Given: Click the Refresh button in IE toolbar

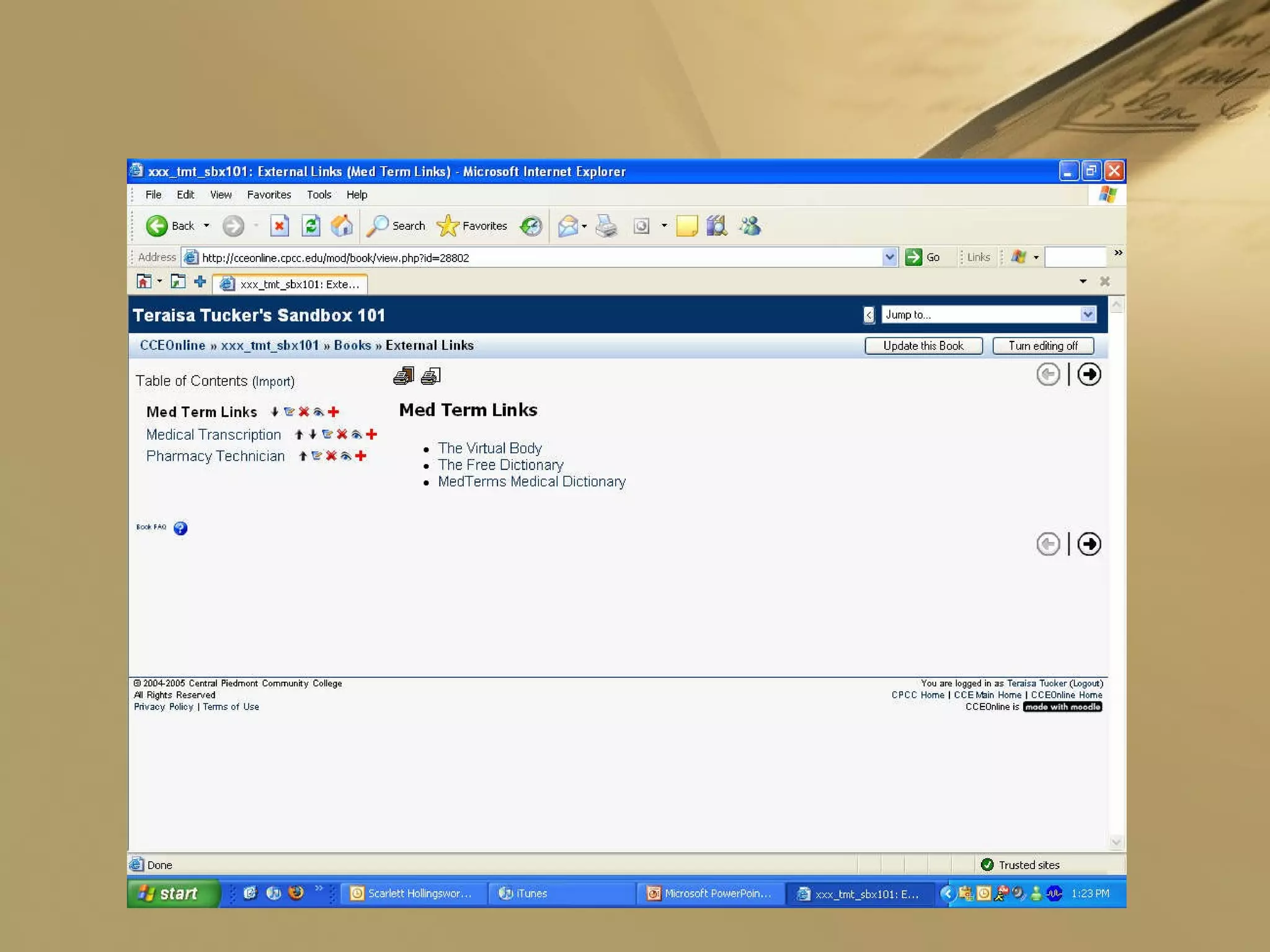Looking at the screenshot, I should [310, 226].
